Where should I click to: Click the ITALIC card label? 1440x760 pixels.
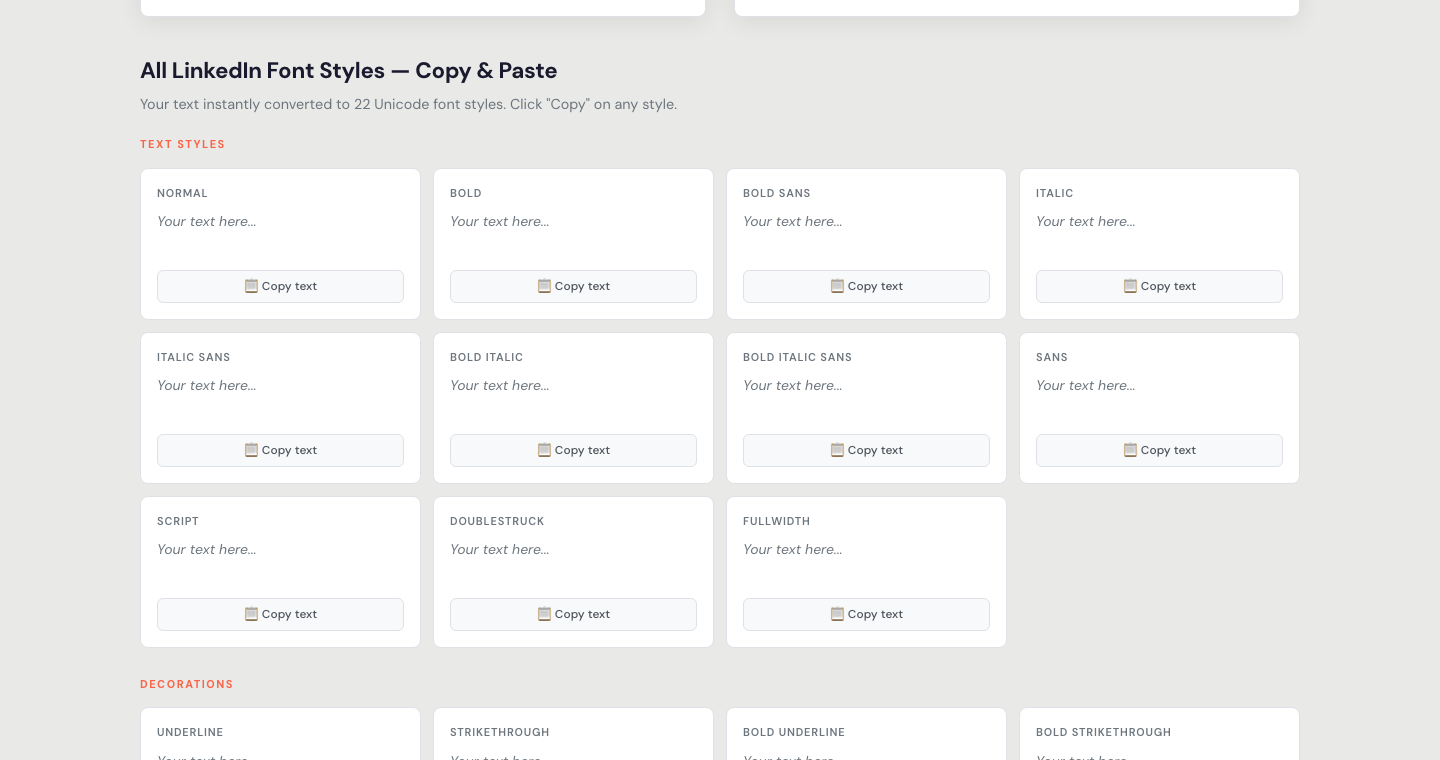(1055, 193)
